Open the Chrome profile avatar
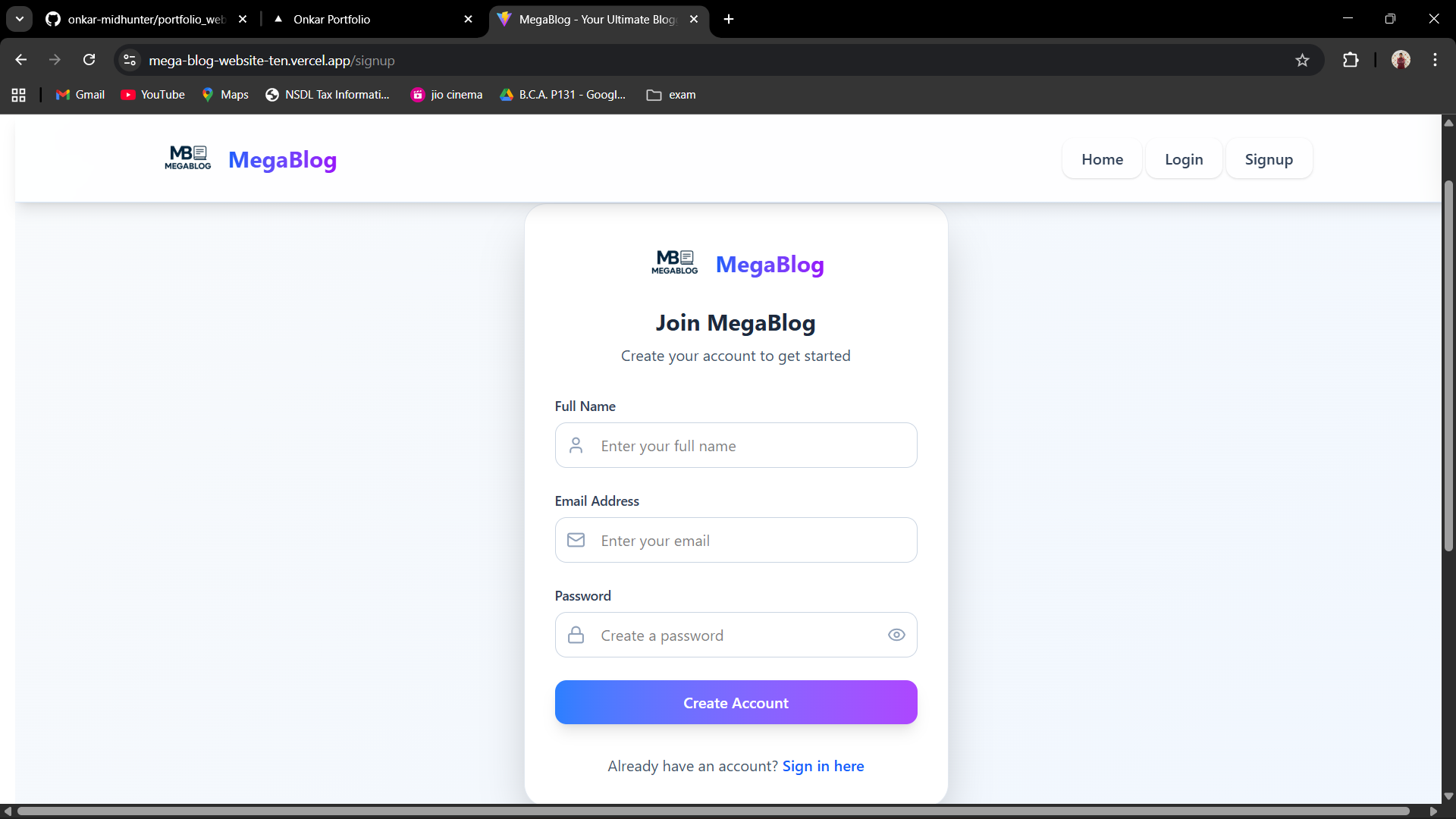Screen dimensions: 1456x819 tap(1401, 61)
